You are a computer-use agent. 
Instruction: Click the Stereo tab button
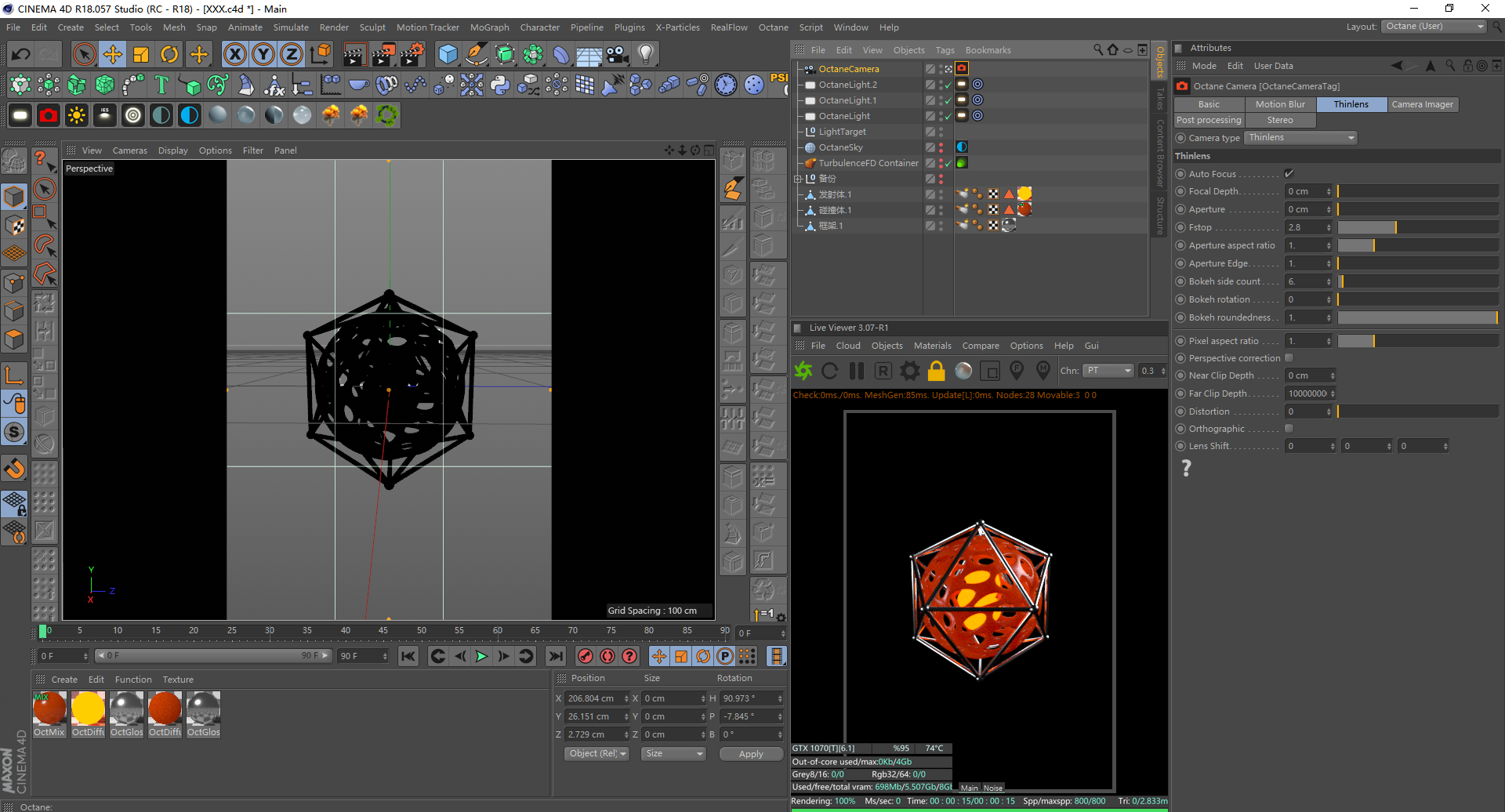tap(1280, 120)
